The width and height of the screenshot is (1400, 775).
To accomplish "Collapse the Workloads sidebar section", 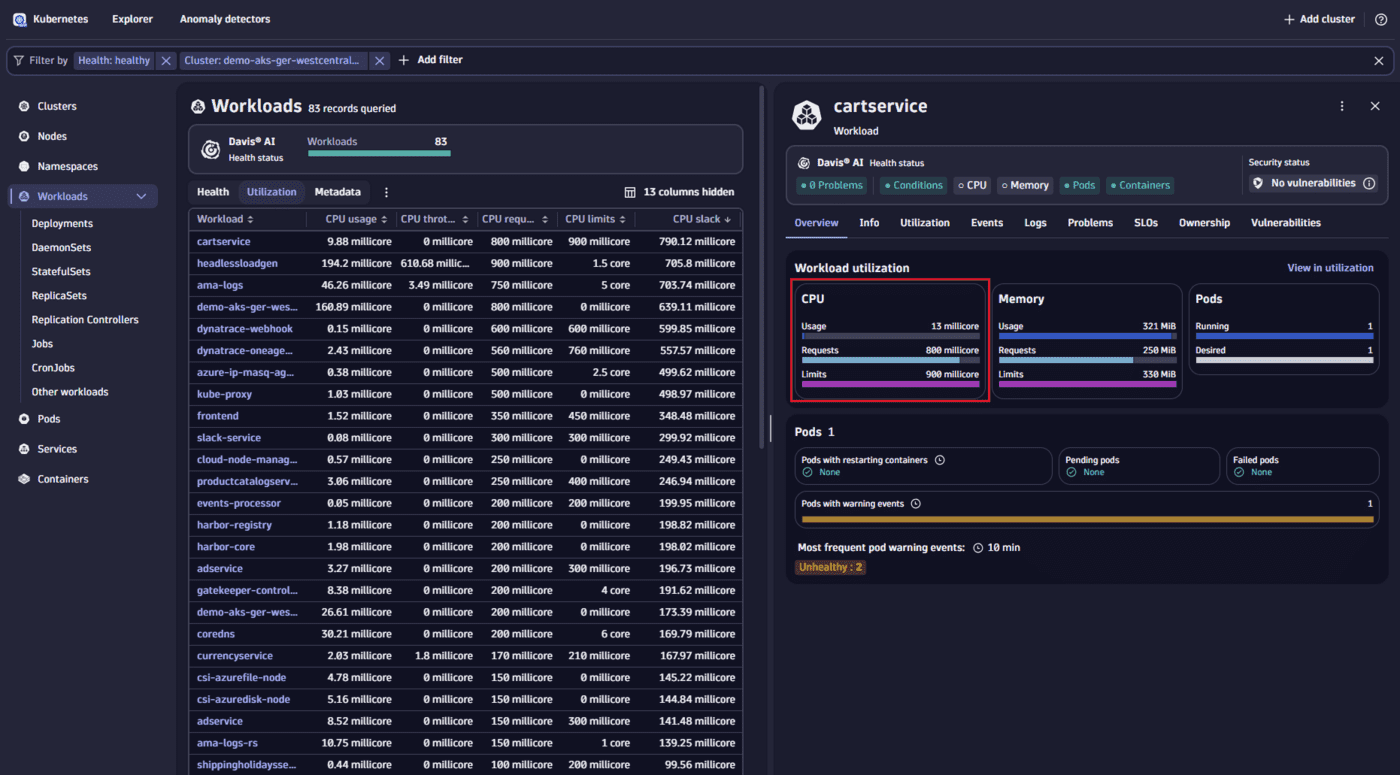I will coord(141,196).
